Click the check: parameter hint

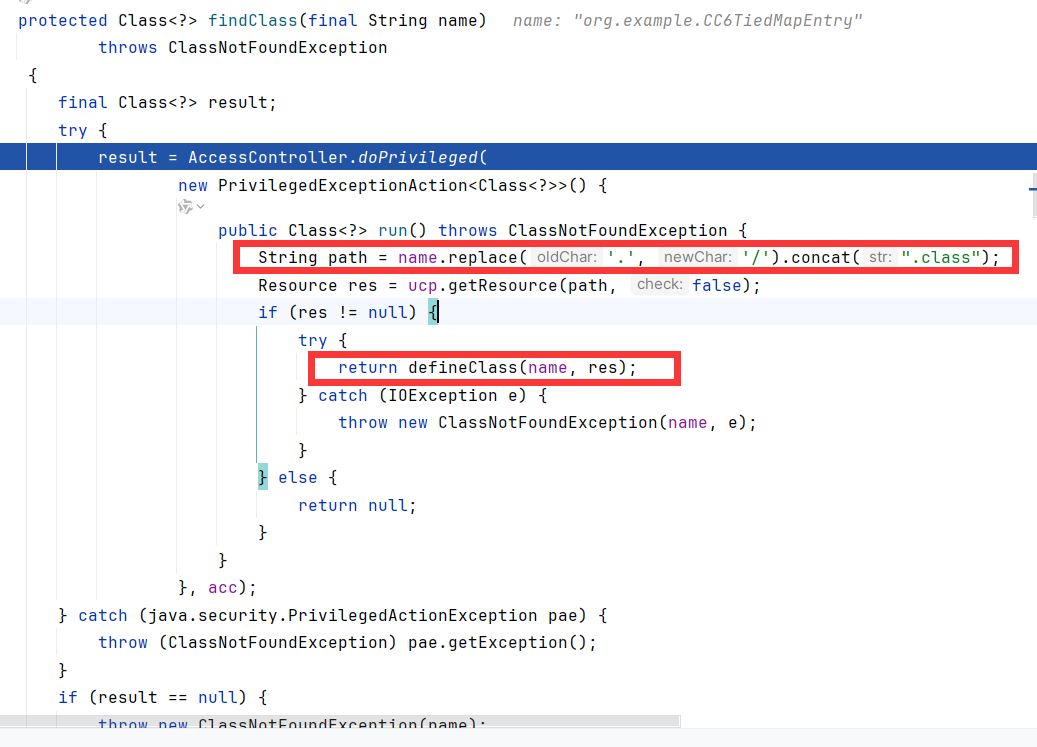(x=659, y=284)
